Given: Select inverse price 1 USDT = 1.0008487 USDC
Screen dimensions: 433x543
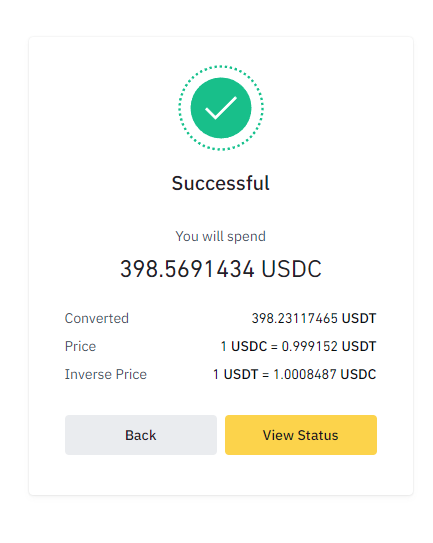Looking at the screenshot, I should (295, 374).
